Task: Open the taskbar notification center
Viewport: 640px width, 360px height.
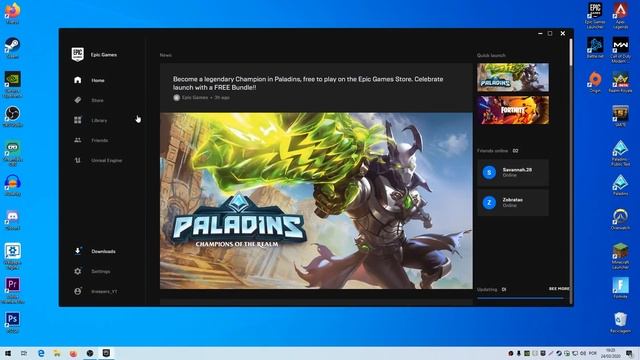Action: tap(629, 353)
